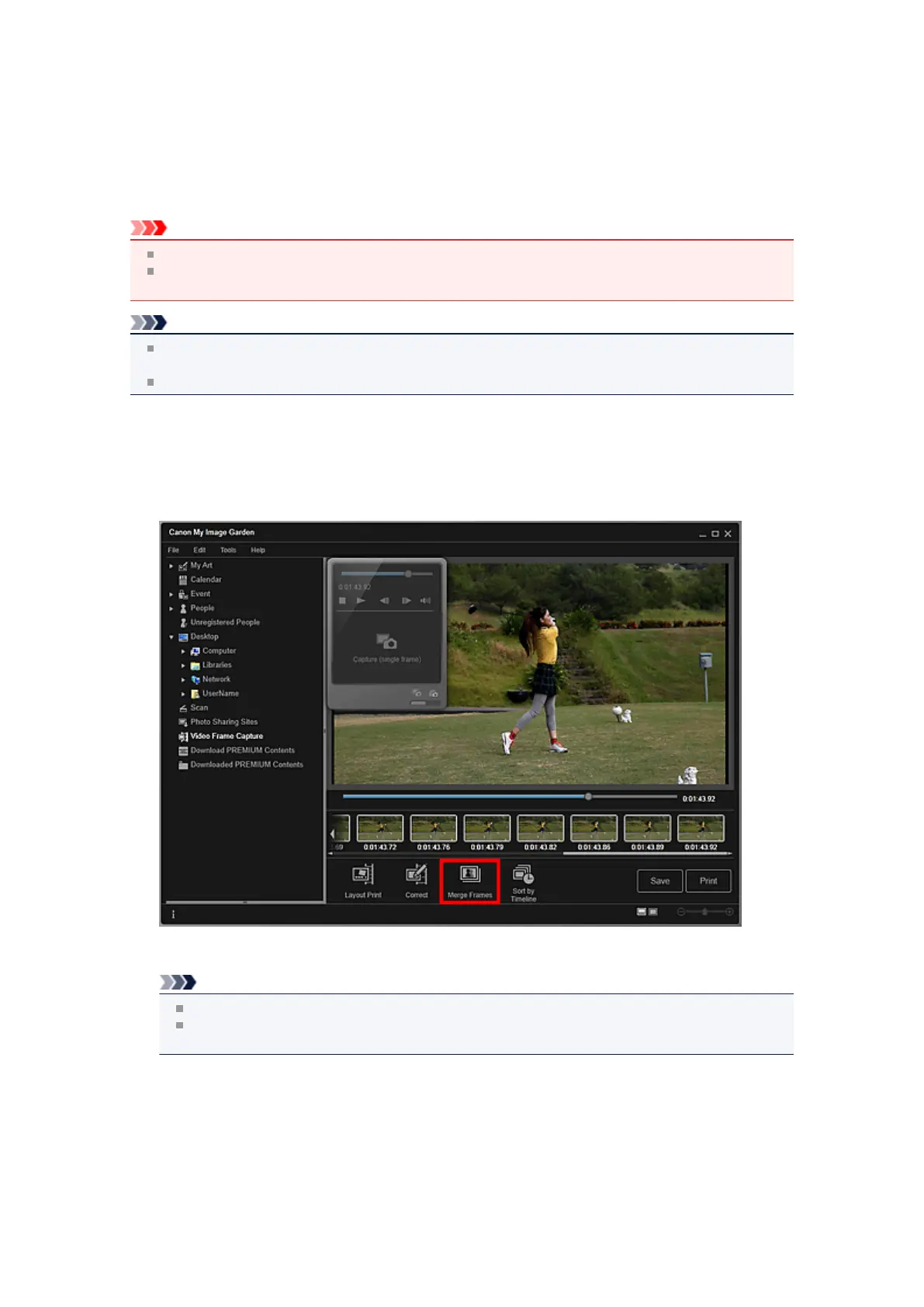924x1307 pixels.
Task: Click the Capture (single frame) camera icon
Action: [386, 642]
